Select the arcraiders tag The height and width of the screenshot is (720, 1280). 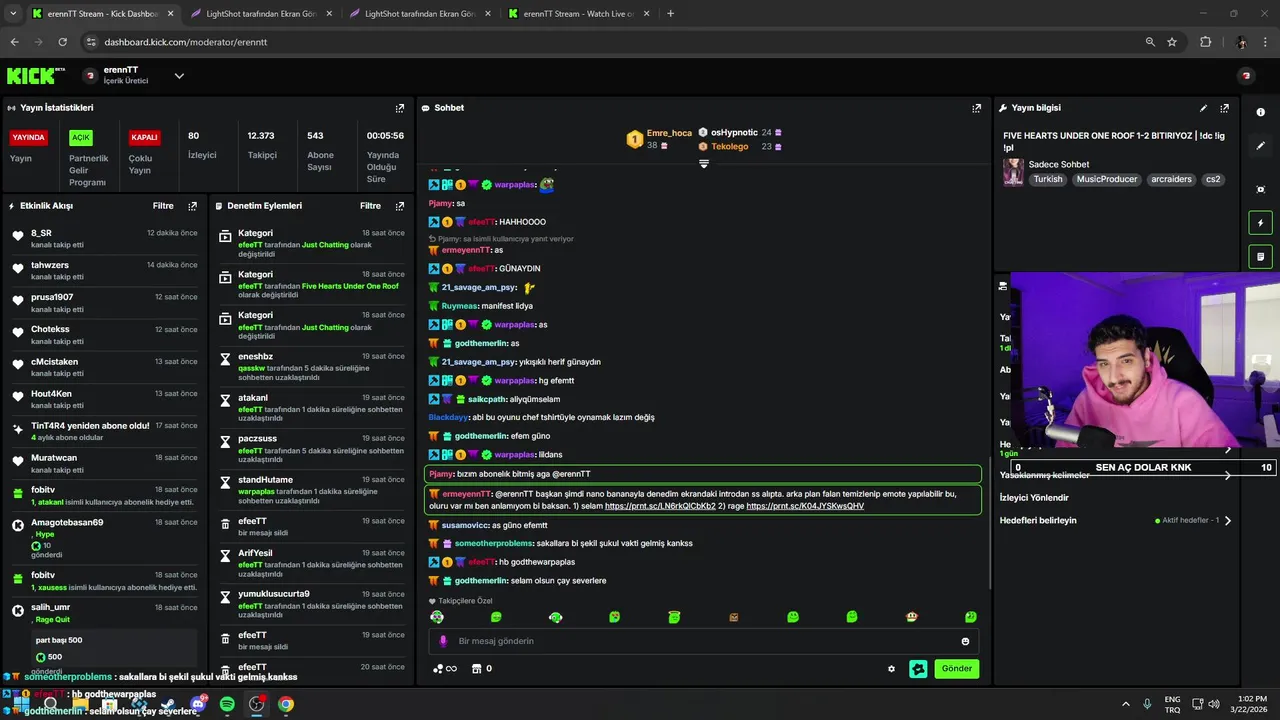1171,180
